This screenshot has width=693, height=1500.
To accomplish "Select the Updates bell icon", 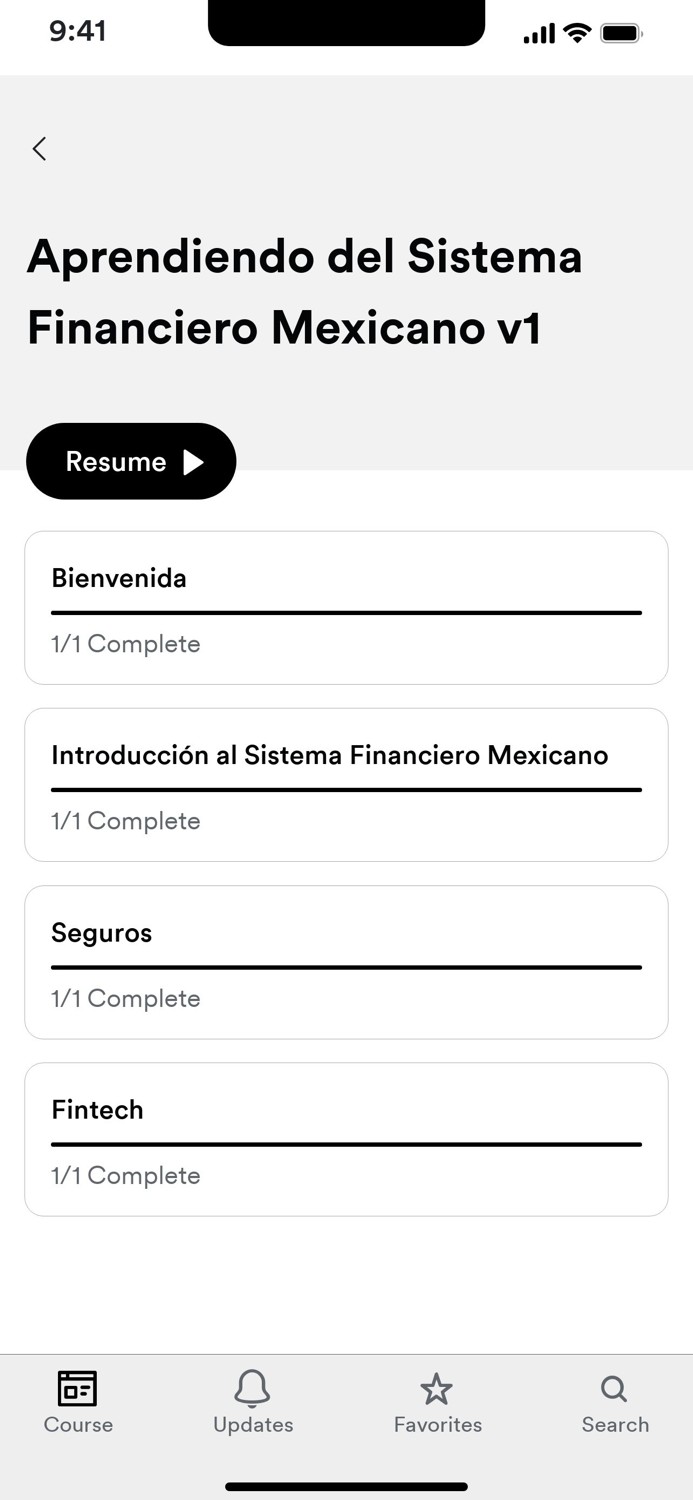I will tap(252, 1388).
